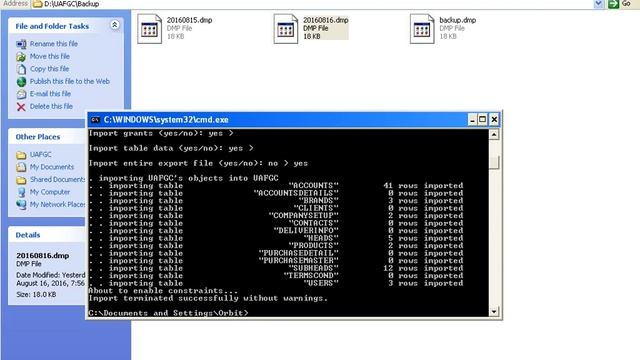Viewport: 640px width, 360px height.
Task: Click the E-mail this file envelope icon
Action: coord(21,94)
